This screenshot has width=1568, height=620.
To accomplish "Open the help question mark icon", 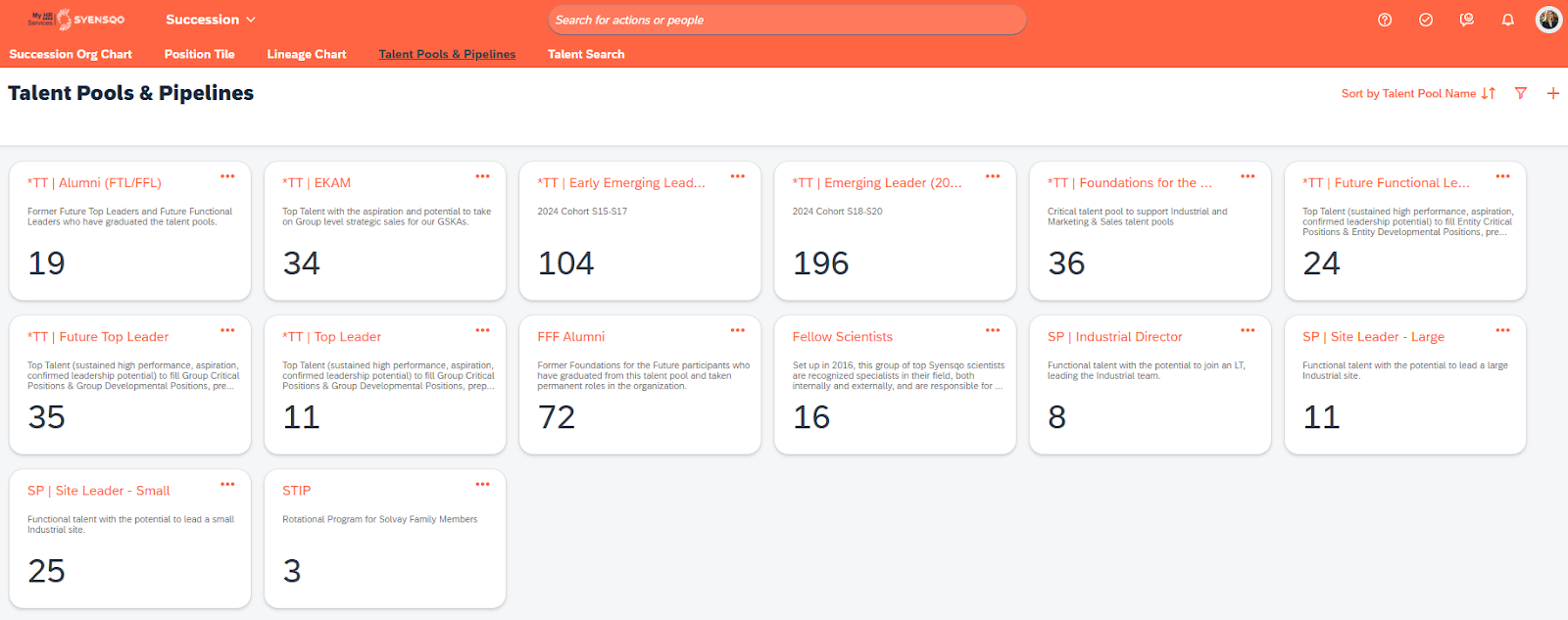I will [x=1385, y=20].
